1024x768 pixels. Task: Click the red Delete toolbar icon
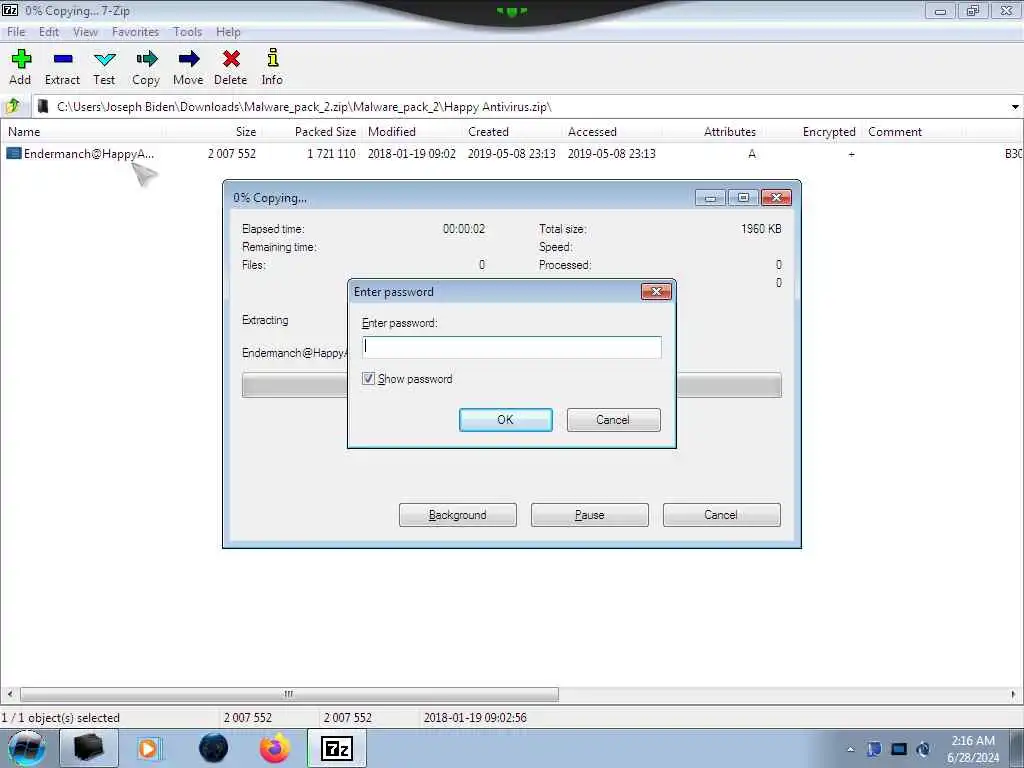pos(231,59)
